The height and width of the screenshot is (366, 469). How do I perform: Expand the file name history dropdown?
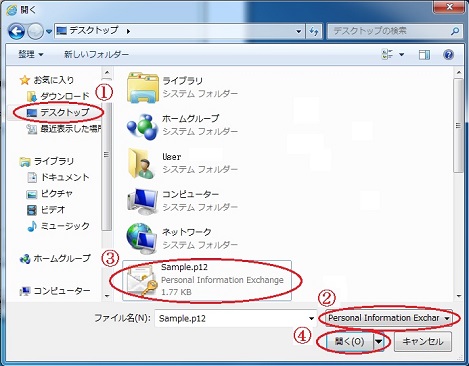click(x=311, y=318)
